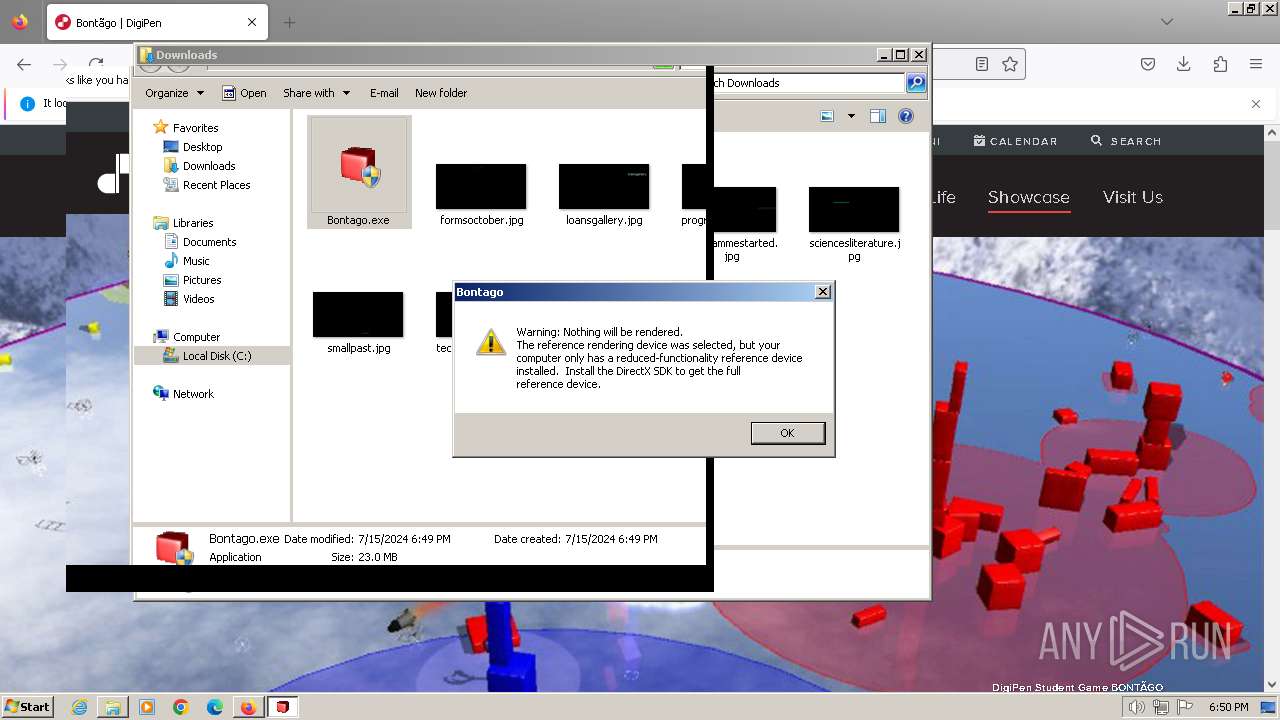Switch to Firefox from taskbar
This screenshot has width=1280, height=720.
click(x=248, y=707)
